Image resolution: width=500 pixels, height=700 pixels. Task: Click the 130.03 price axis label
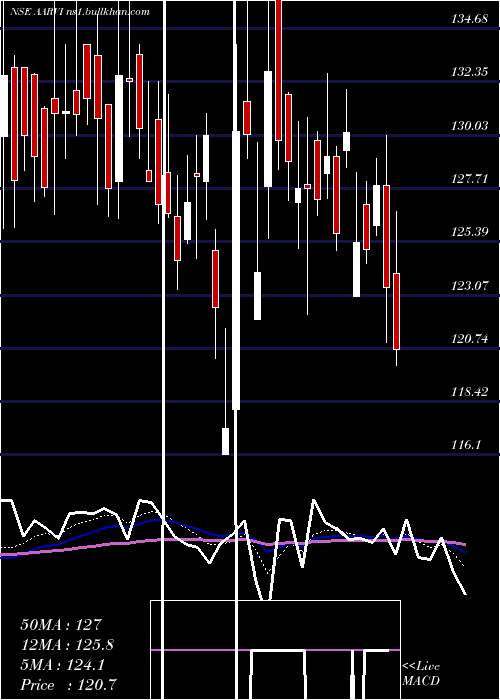470,126
